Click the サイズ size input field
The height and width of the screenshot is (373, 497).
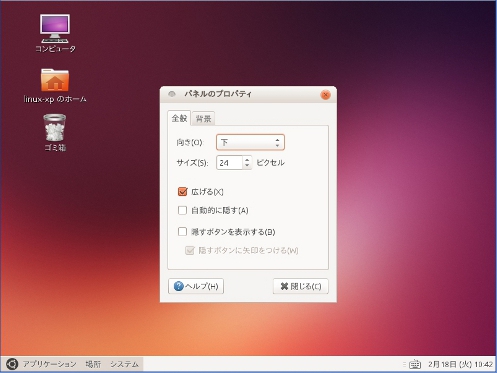click(x=229, y=163)
